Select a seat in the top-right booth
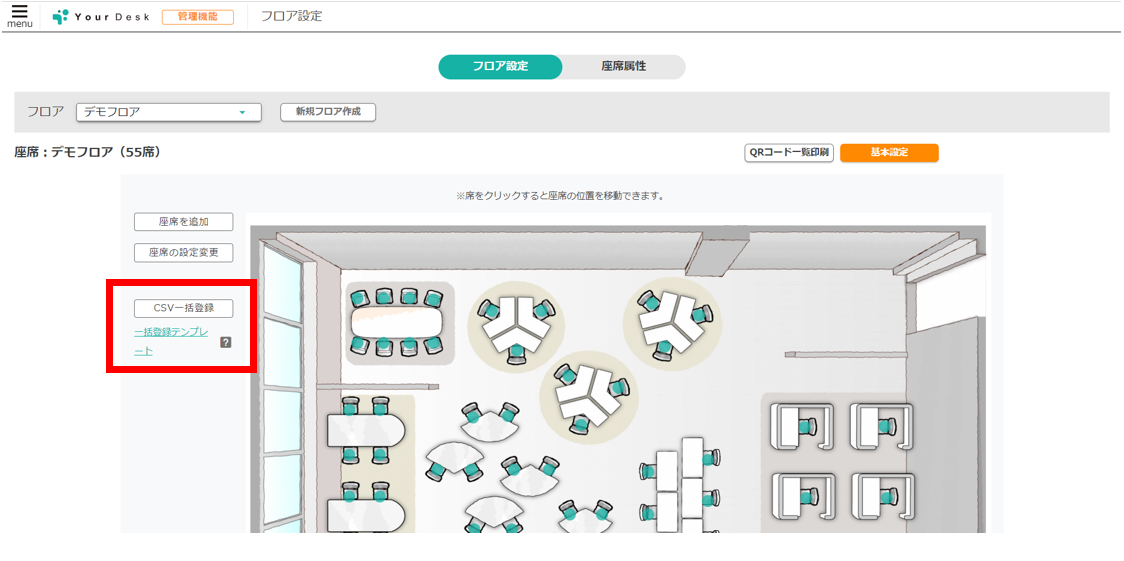The image size is (1124, 561). pyautogui.click(x=887, y=426)
